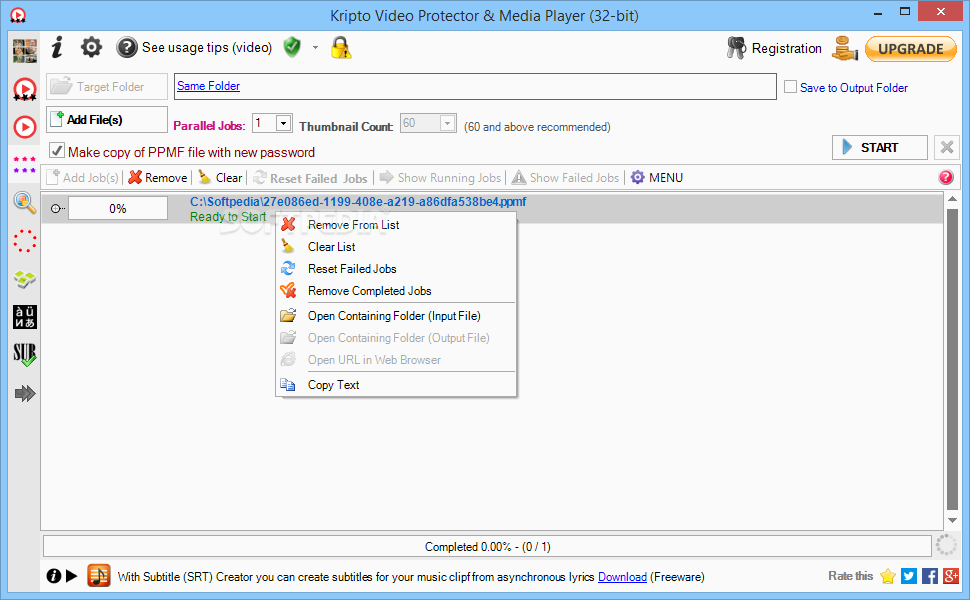This screenshot has width=970, height=600.
Task: Click the START button
Action: [x=880, y=147]
